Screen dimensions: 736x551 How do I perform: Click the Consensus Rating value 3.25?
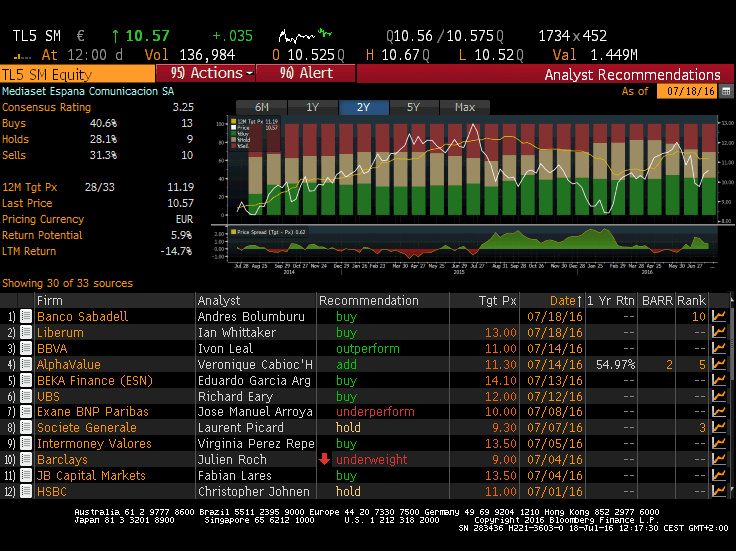[x=183, y=107]
